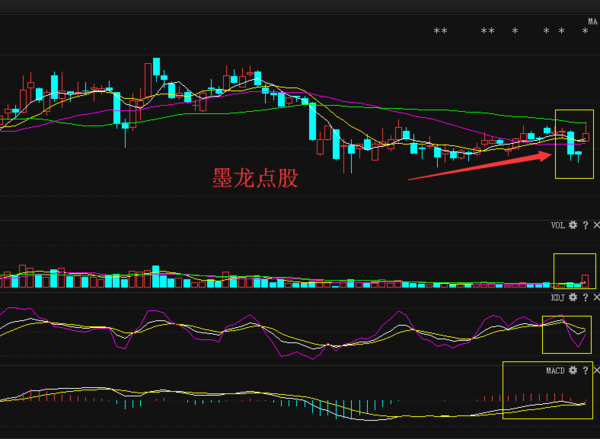Close the VOL indicator panel
600x439 pixels.
click(x=596, y=225)
